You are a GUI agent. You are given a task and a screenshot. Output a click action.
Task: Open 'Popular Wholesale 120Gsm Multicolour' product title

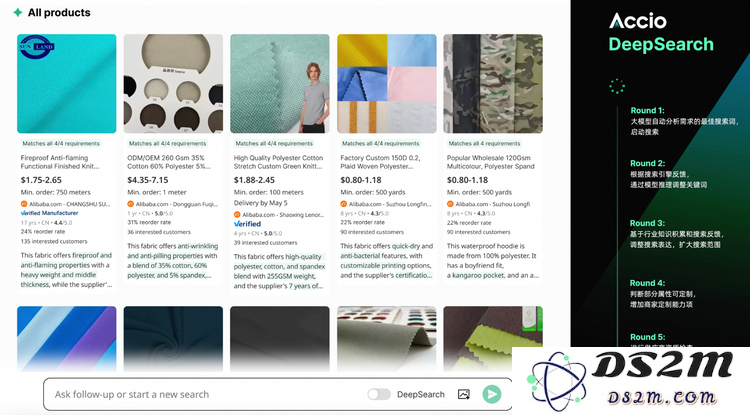point(491,162)
